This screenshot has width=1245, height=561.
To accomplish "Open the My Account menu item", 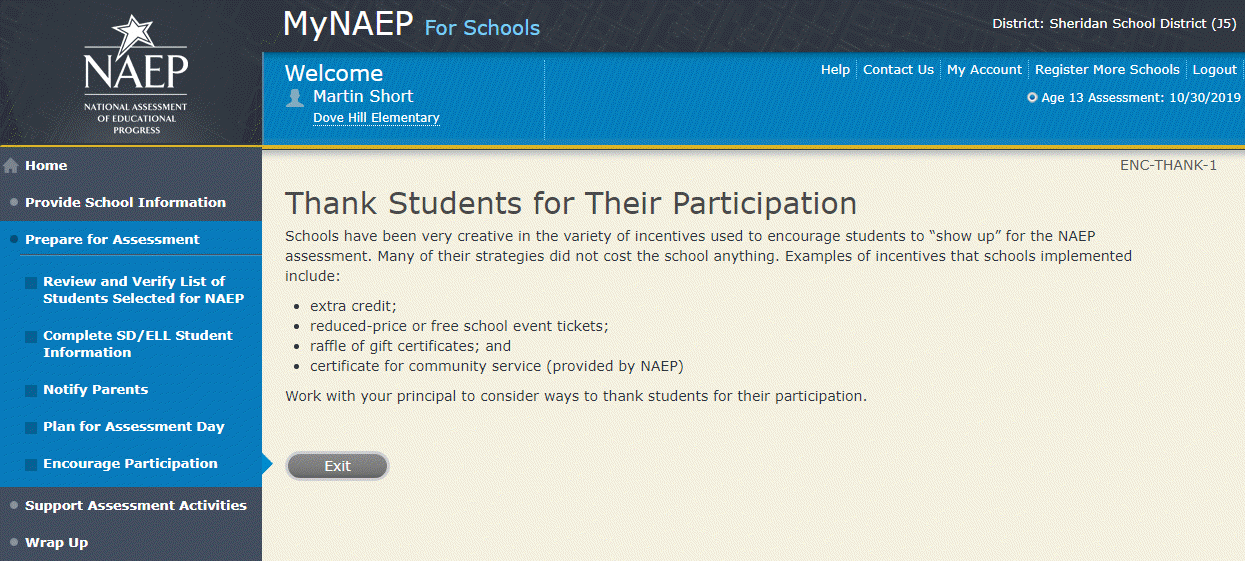I will 984,70.
